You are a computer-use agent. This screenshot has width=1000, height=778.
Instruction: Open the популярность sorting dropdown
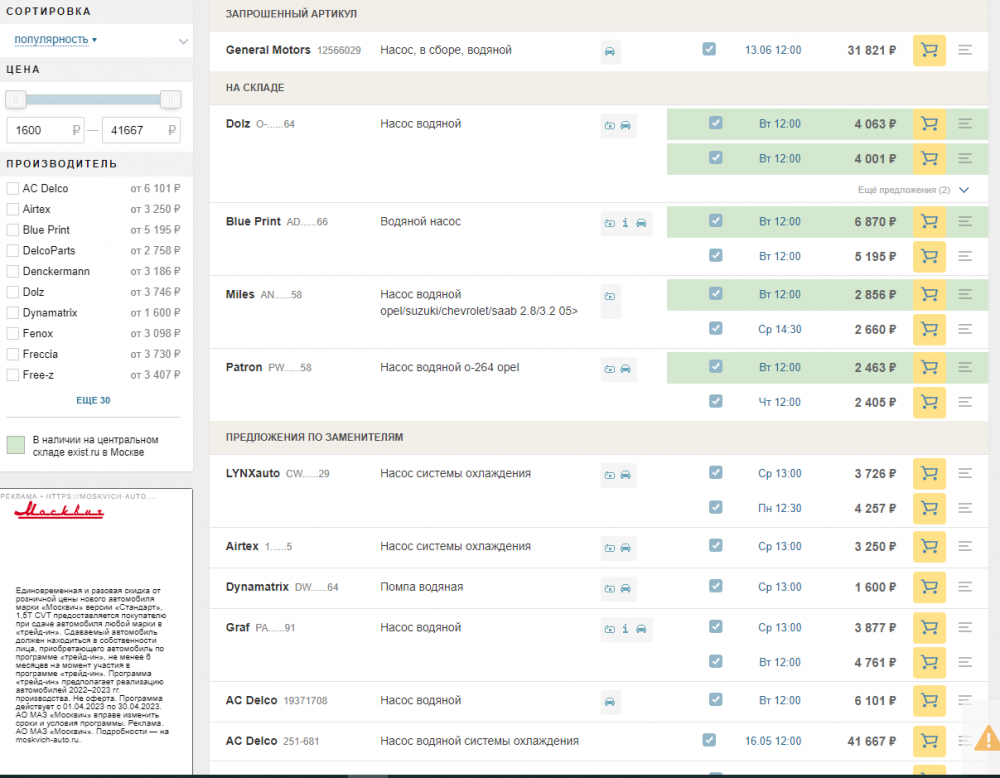pos(56,40)
